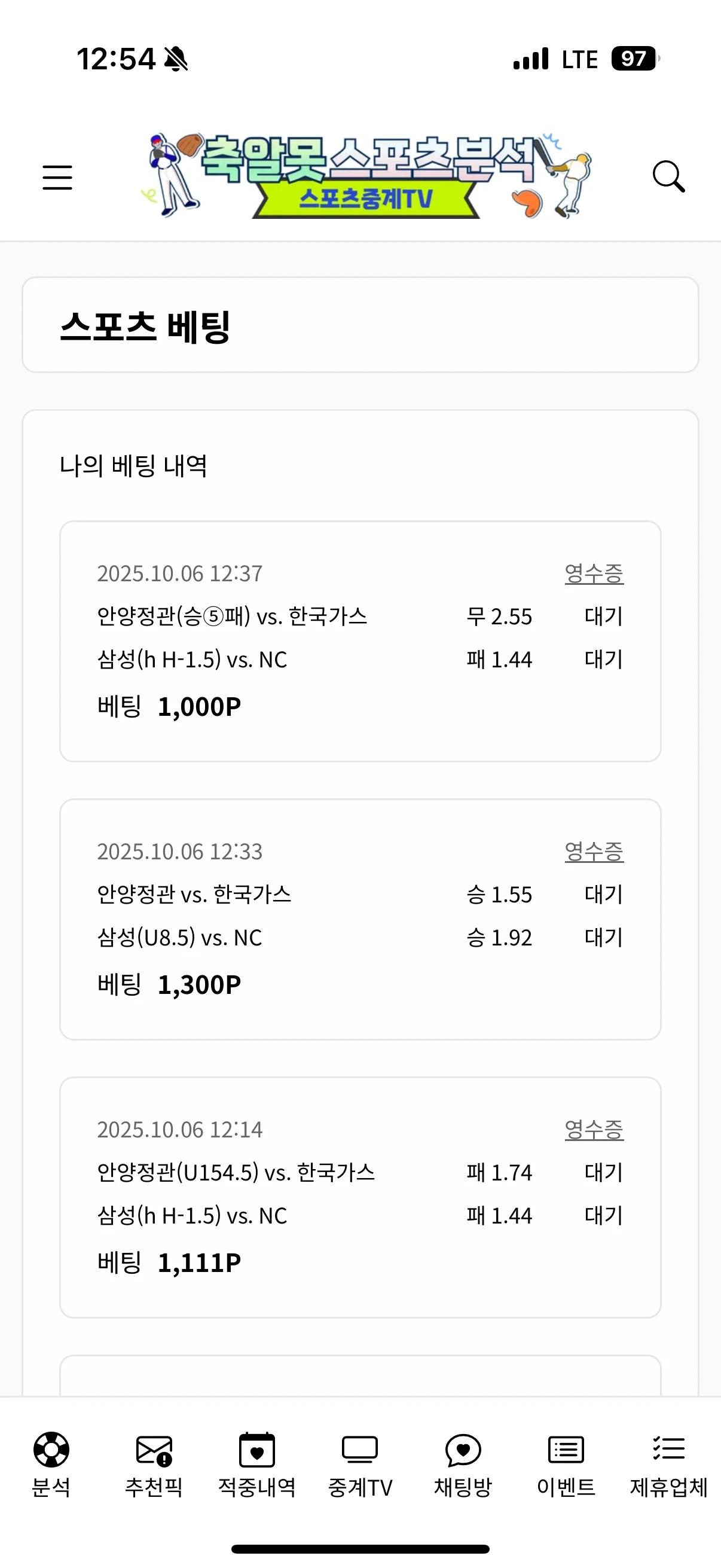
Task: Tap the 스포츠 베팅 page heading
Action: (x=145, y=327)
